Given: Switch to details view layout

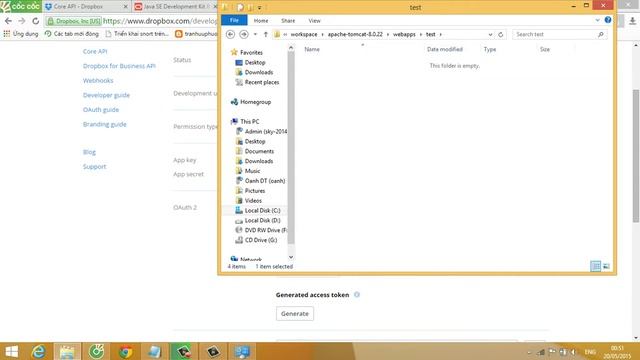Looking at the screenshot, I should (x=596, y=267).
